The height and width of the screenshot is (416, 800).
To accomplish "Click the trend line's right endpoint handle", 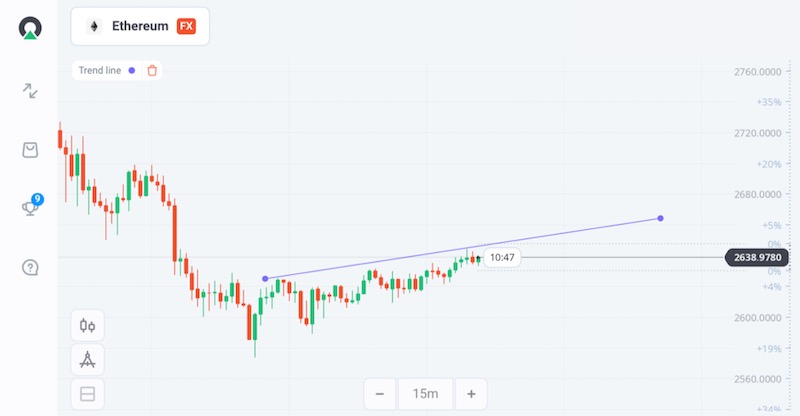I will [x=660, y=218].
